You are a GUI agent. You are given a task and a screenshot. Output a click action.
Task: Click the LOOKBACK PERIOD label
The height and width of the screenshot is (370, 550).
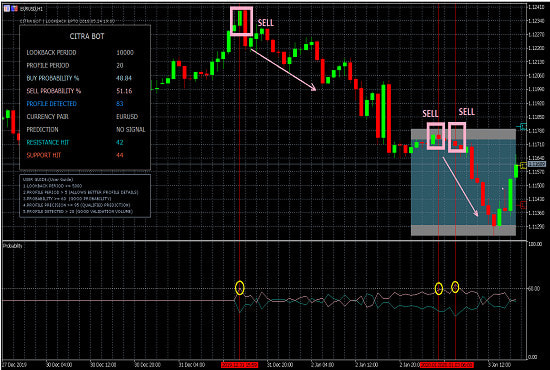click(51, 53)
